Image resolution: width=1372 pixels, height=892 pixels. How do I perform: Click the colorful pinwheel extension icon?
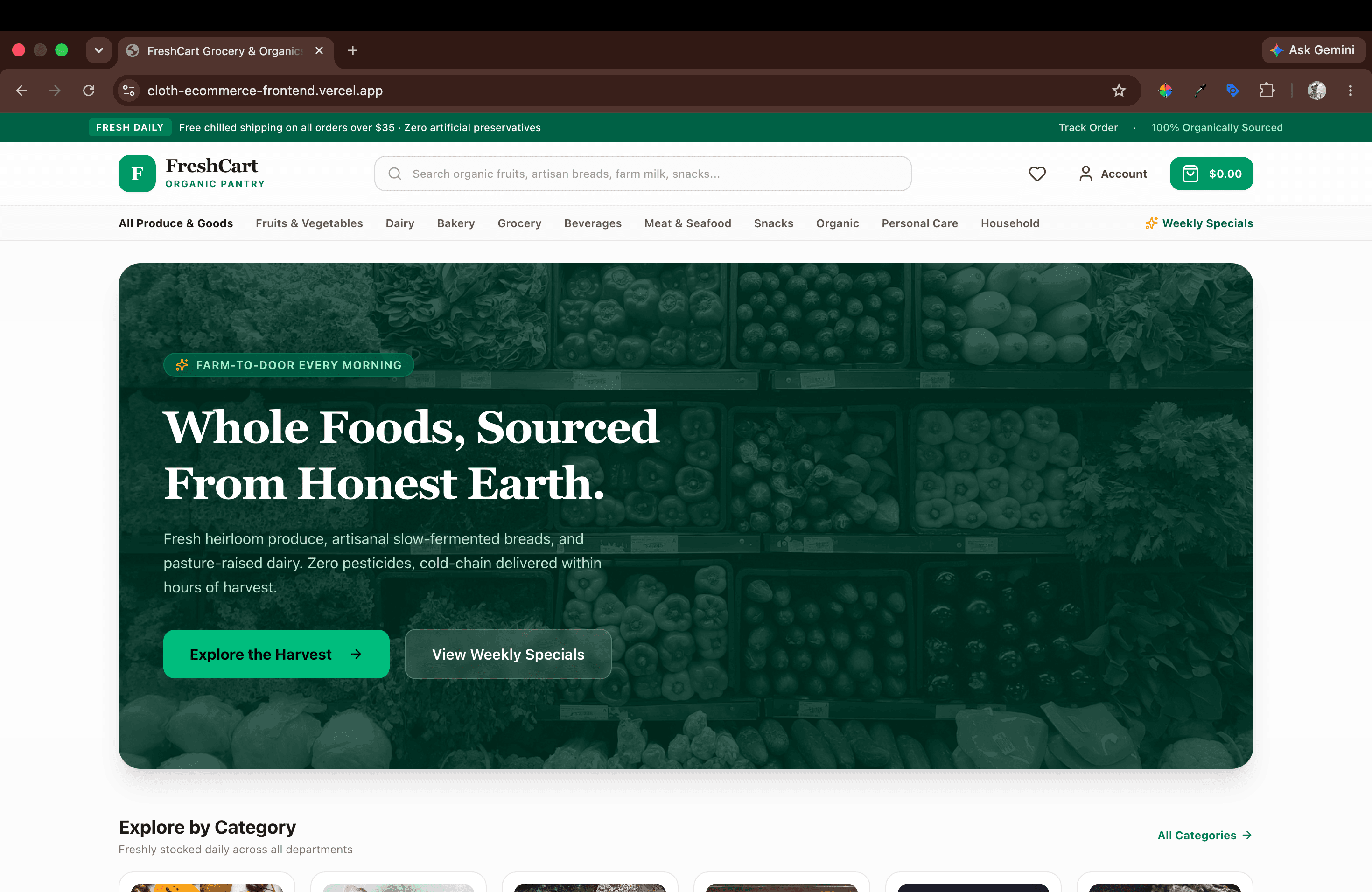click(x=1166, y=91)
